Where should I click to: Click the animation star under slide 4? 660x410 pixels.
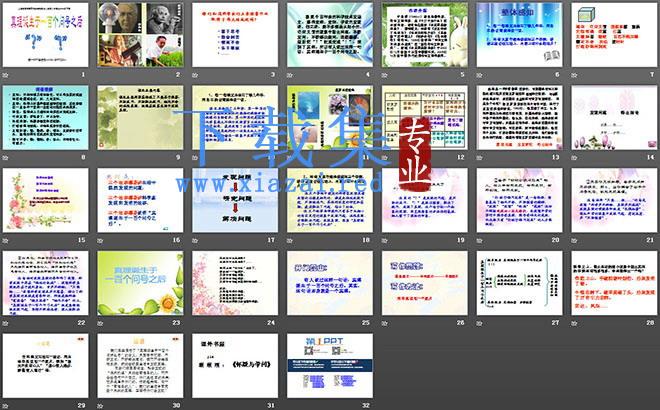[290, 75]
